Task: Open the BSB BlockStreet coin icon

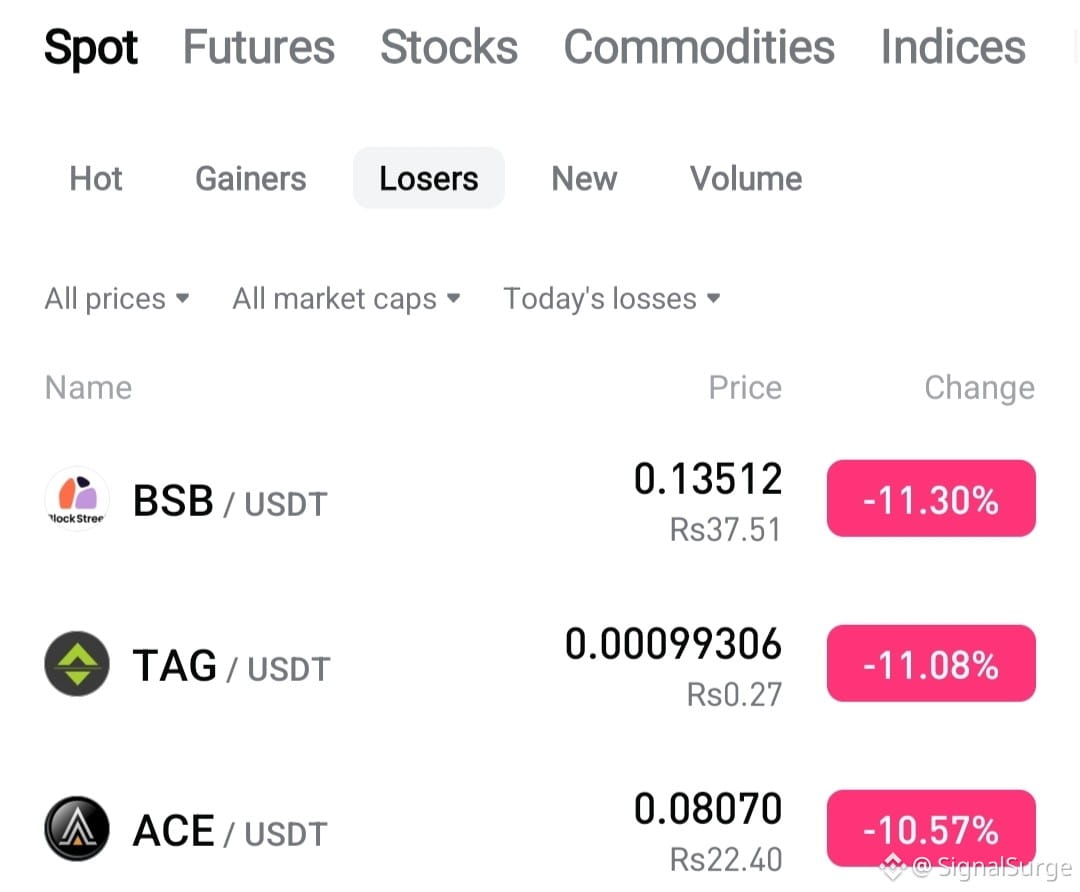Action: (76, 499)
